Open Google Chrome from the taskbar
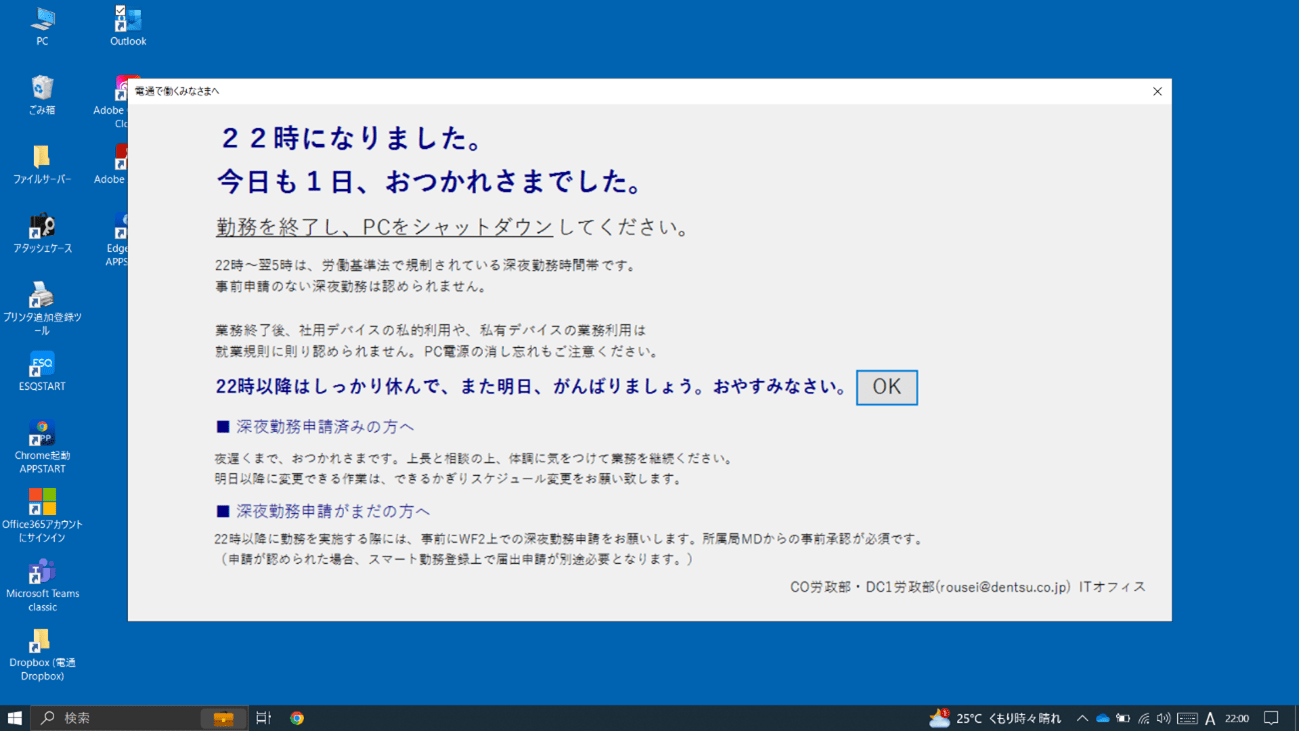 tap(297, 718)
